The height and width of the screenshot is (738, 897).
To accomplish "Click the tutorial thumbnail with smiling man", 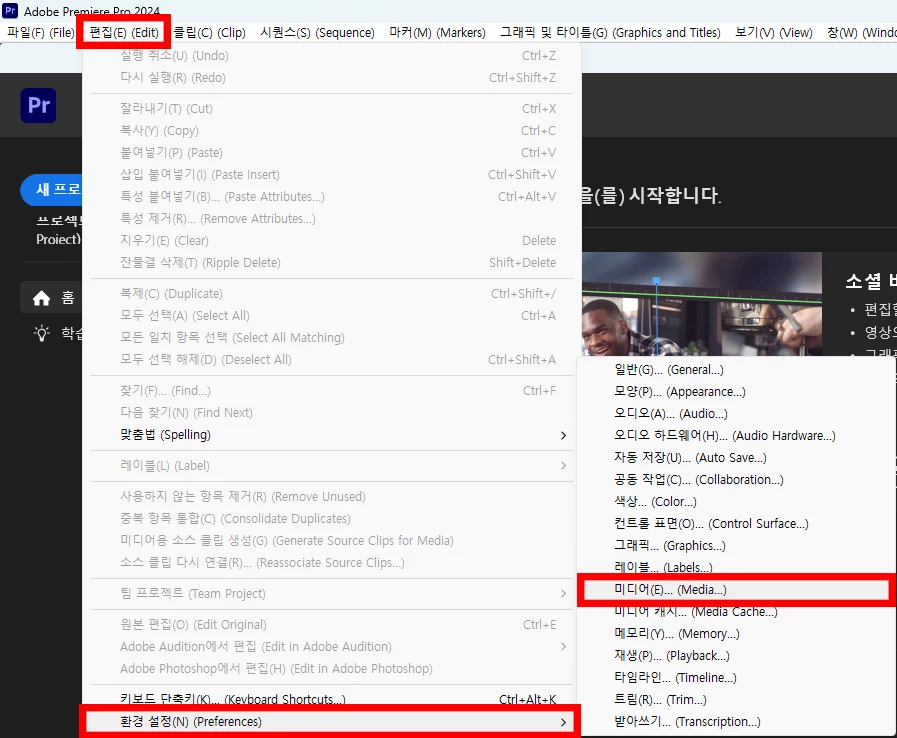I will [x=702, y=304].
